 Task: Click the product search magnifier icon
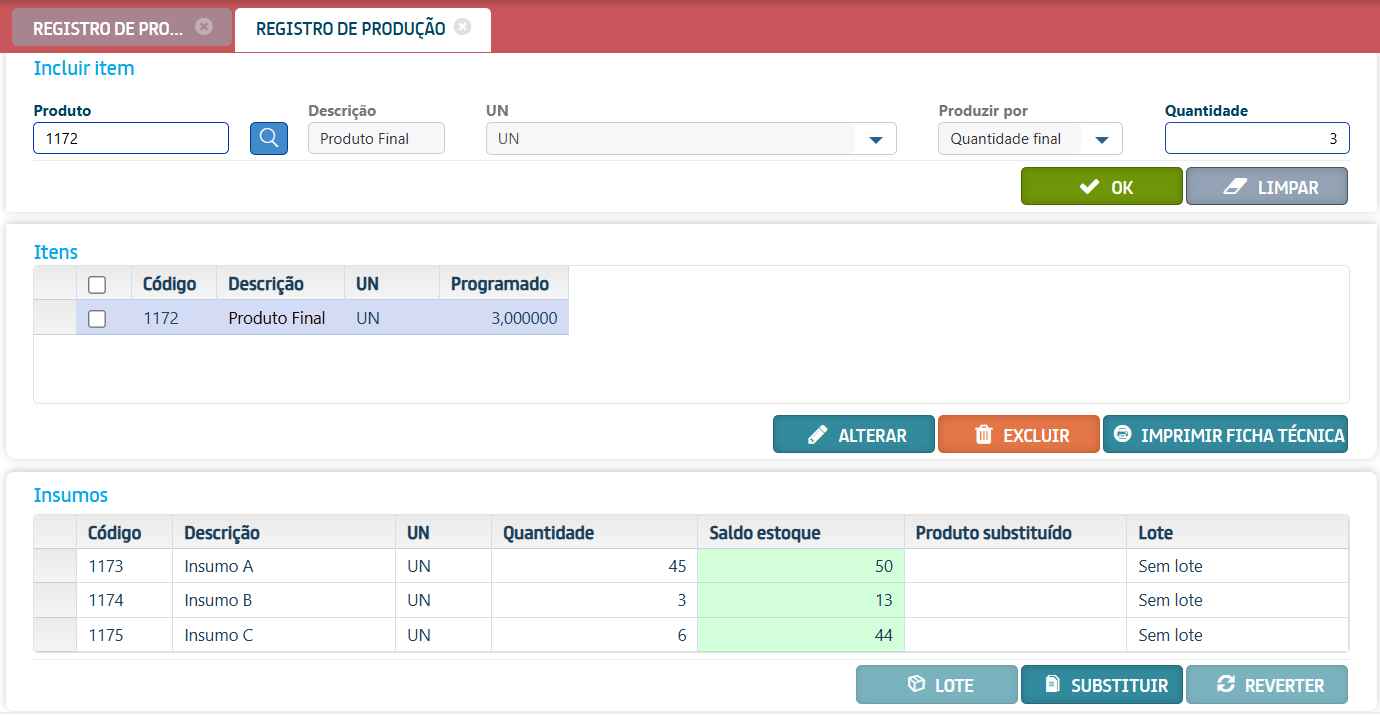[268, 138]
